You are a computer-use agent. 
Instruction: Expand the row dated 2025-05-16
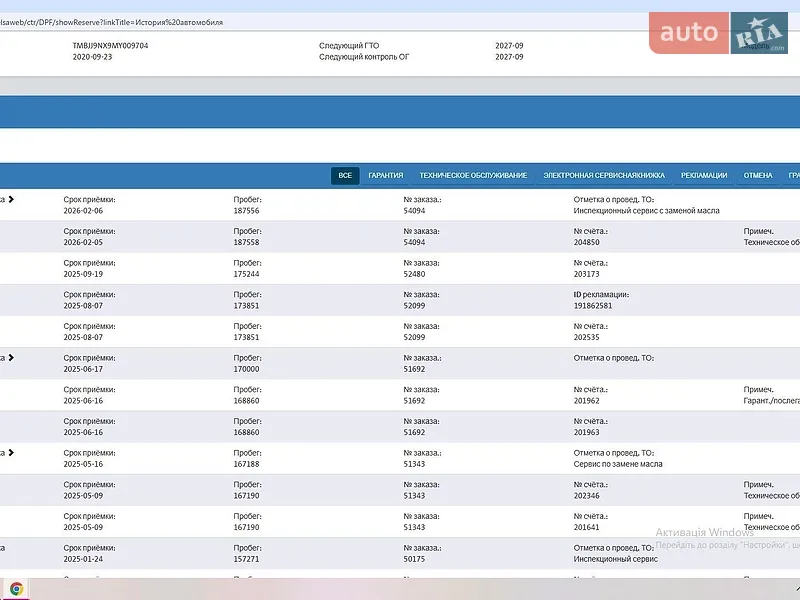pos(11,453)
